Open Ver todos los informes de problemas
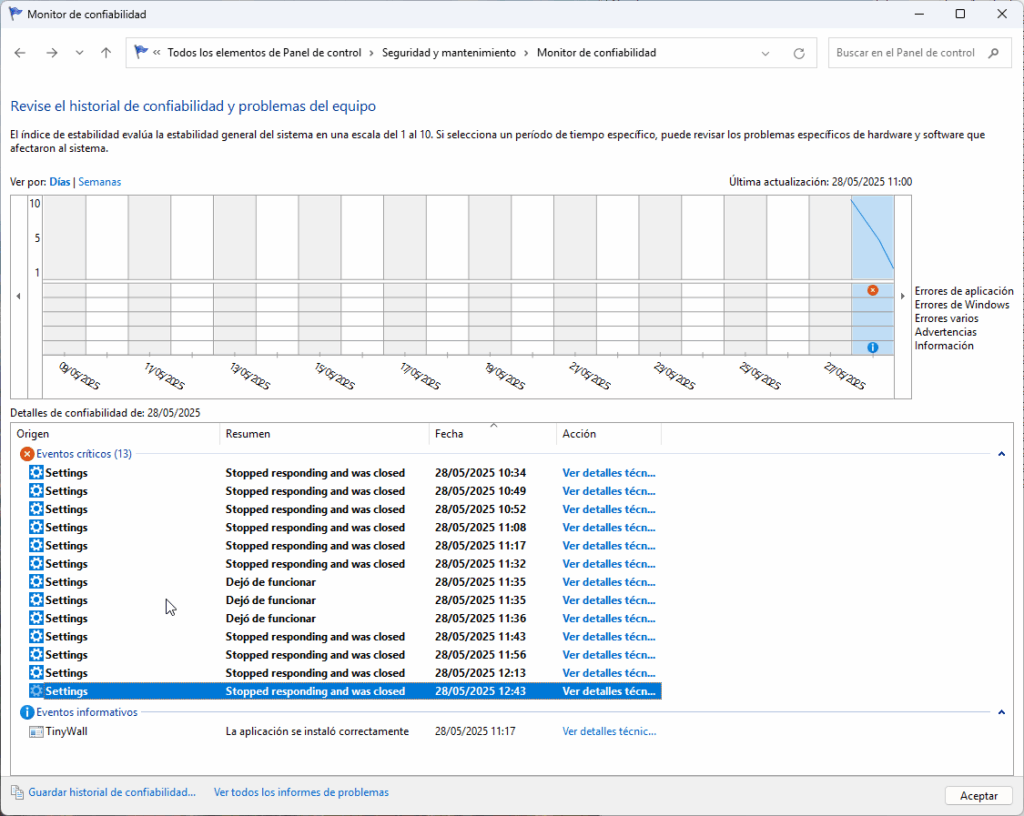This screenshot has width=1024, height=816. click(301, 792)
